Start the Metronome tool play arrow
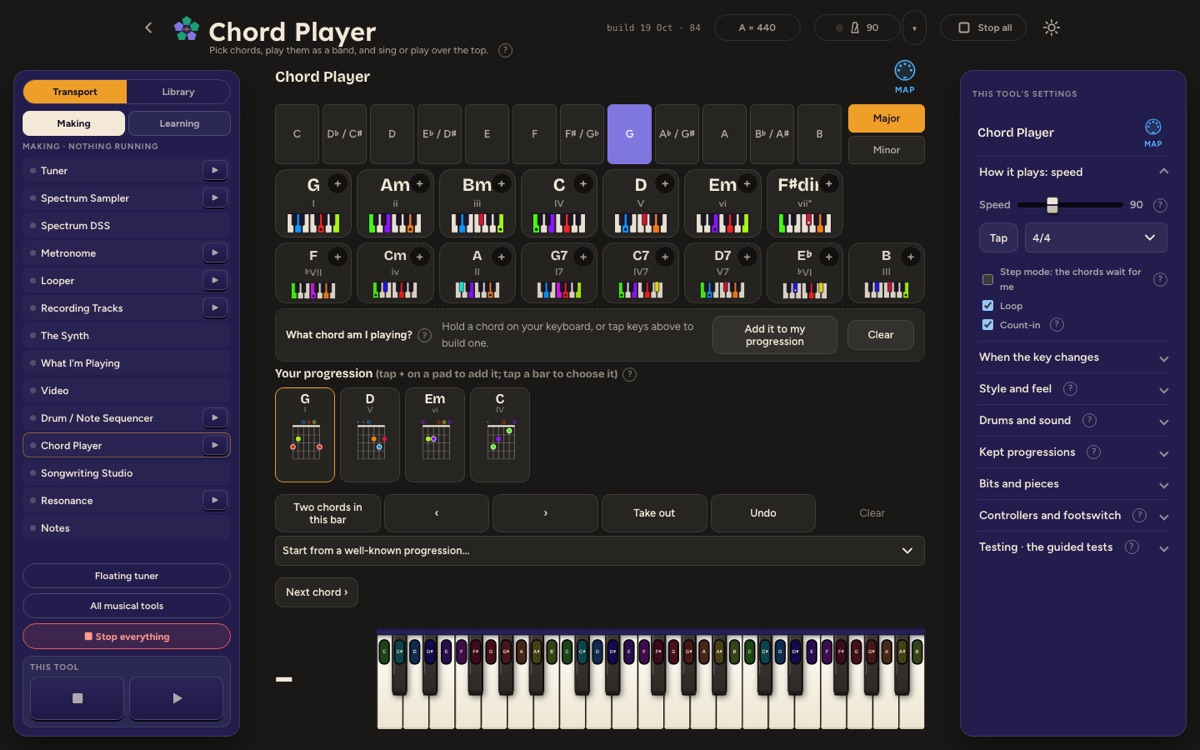 tap(214, 253)
